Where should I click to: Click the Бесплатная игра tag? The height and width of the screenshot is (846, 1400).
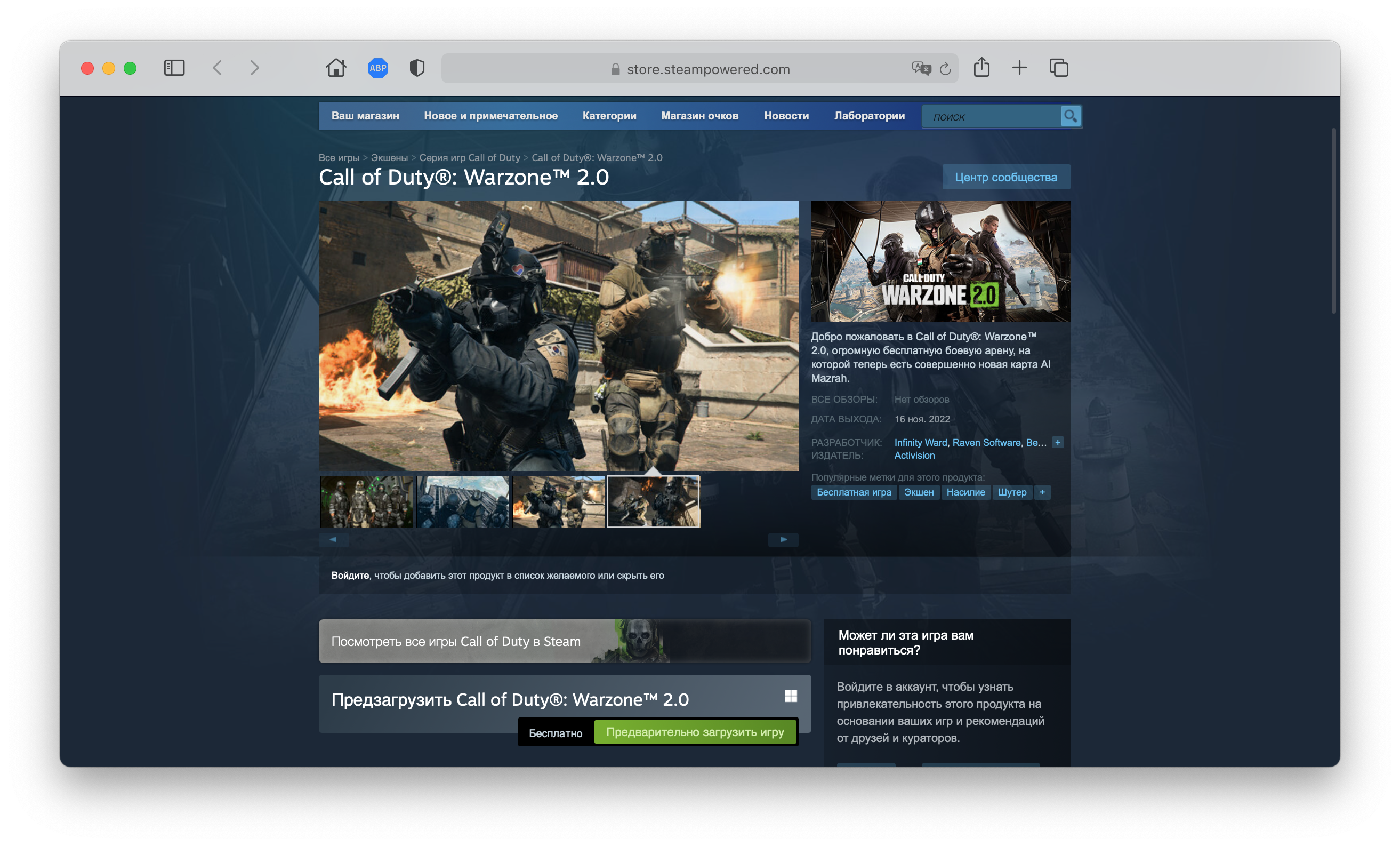pos(854,492)
